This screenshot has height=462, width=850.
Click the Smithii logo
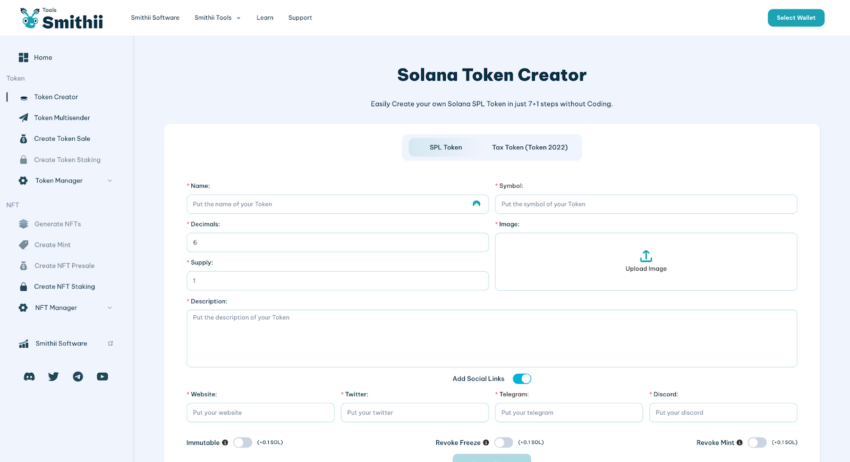[61, 18]
